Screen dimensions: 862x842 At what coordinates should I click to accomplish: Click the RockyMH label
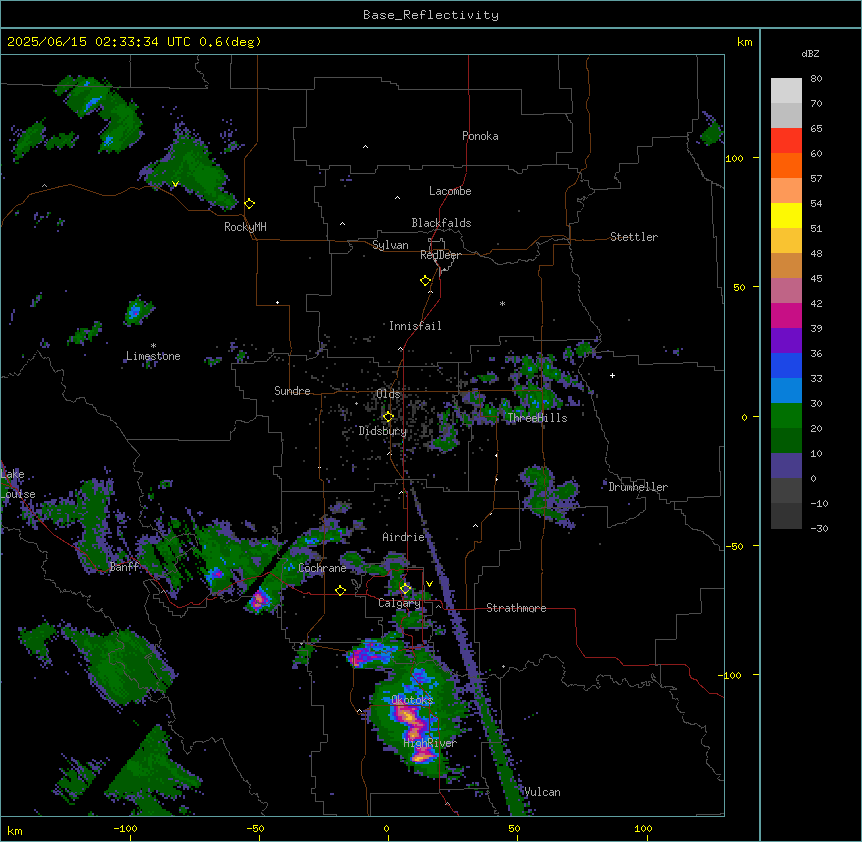pyautogui.click(x=245, y=227)
